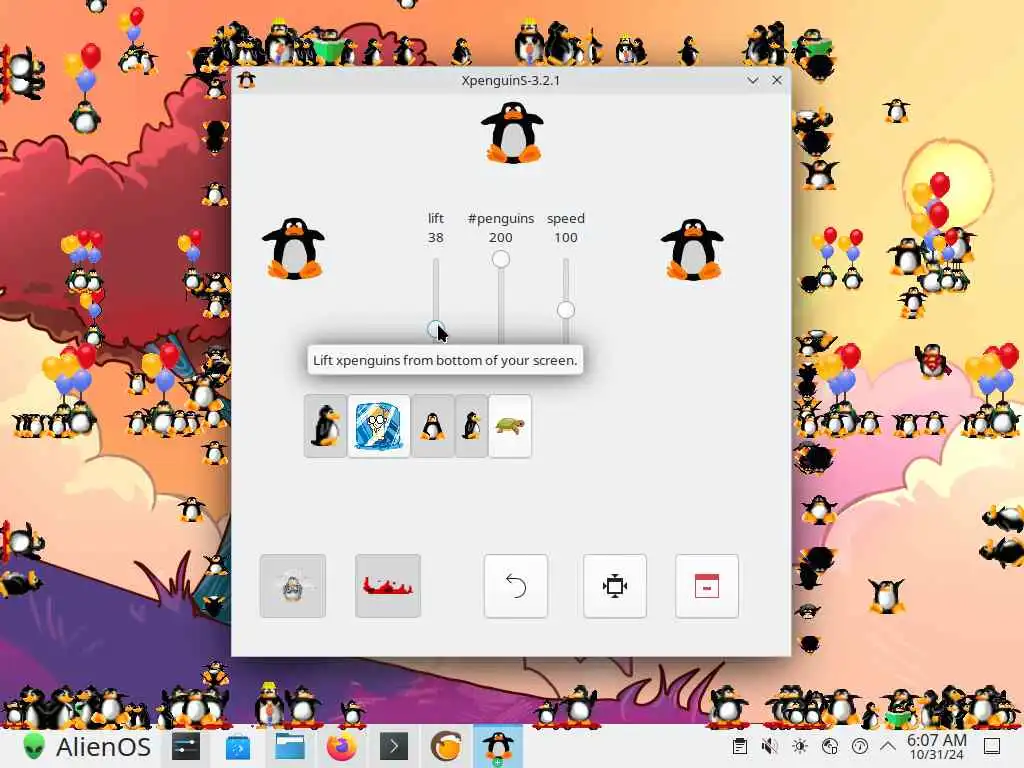Click the 'lift' label text
The height and width of the screenshot is (768, 1024).
436,218
